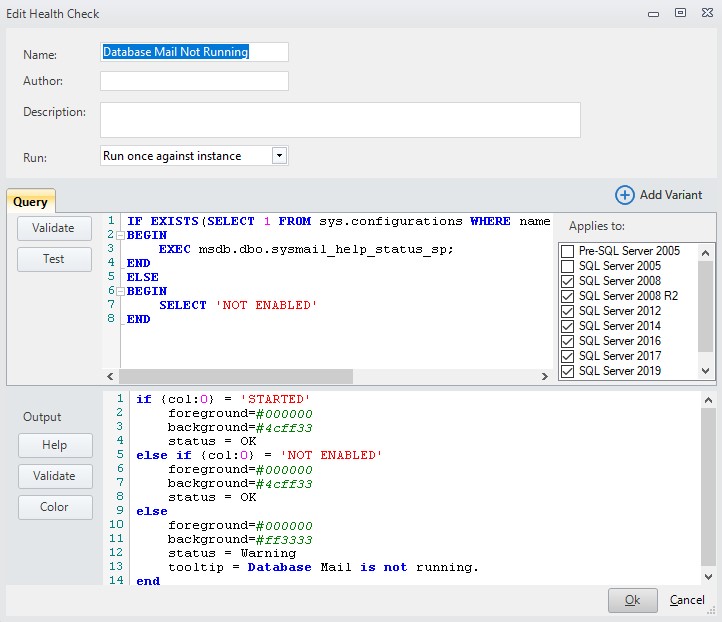Uncheck SQL Server 2014 checkbox
722x622 pixels.
tap(567, 326)
